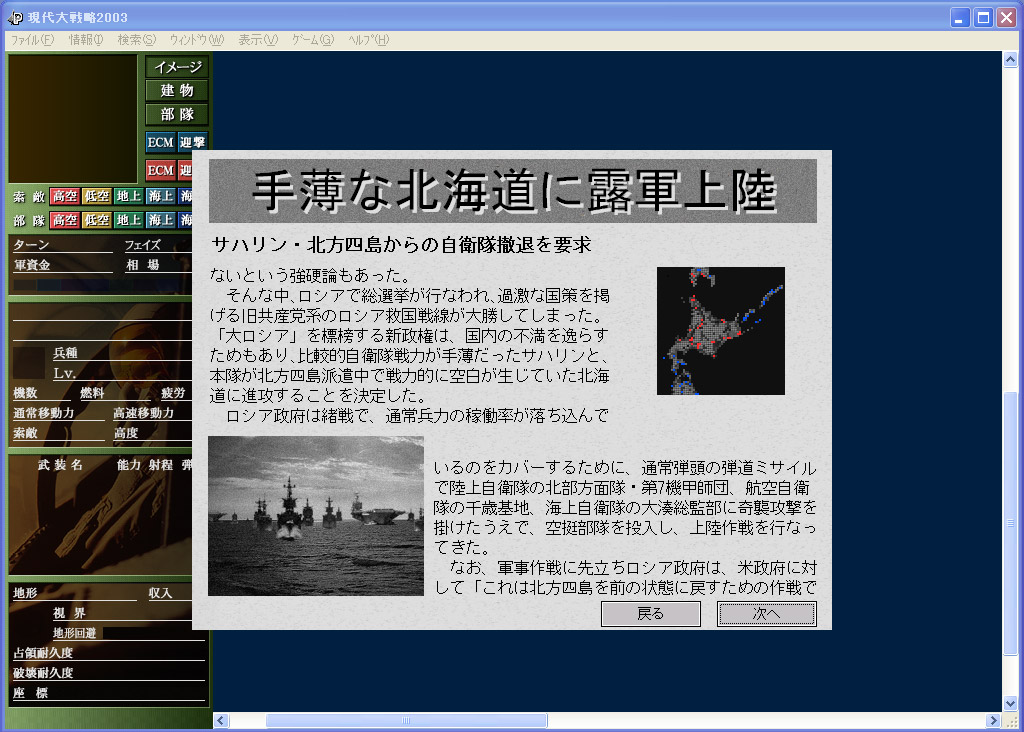Click the 破壊耐久度 label
The image size is (1024, 732).
click(x=43, y=673)
